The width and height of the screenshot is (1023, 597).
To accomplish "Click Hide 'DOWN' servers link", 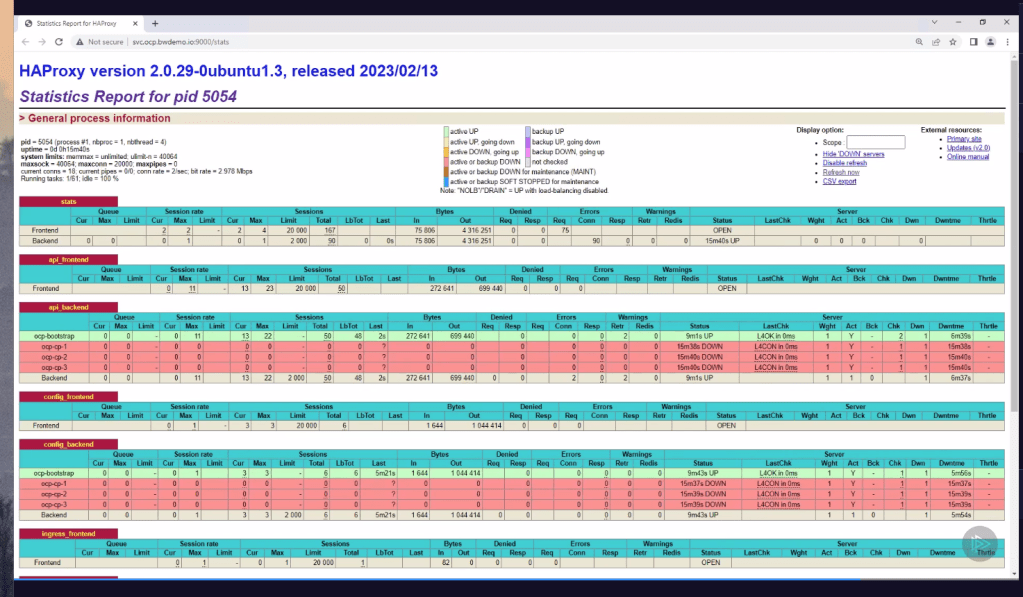I will pos(853,154).
